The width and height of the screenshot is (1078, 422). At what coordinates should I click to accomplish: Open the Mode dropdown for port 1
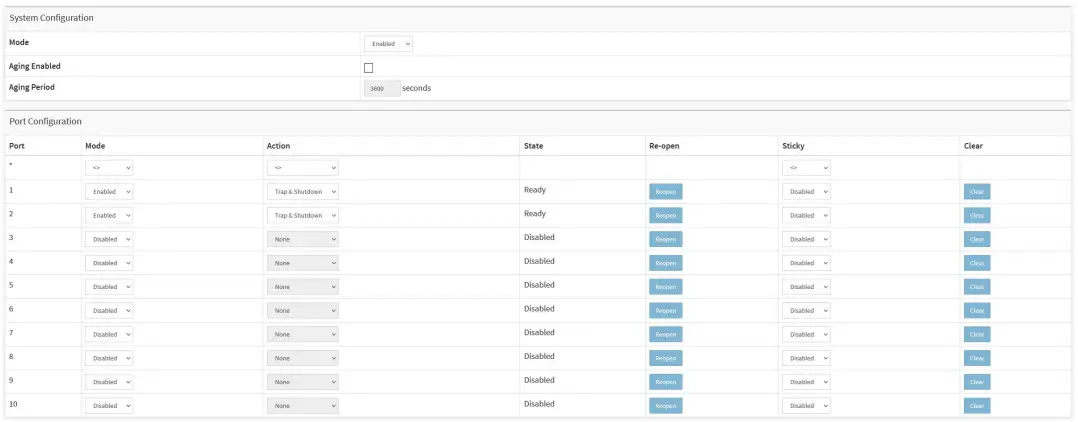tap(109, 191)
